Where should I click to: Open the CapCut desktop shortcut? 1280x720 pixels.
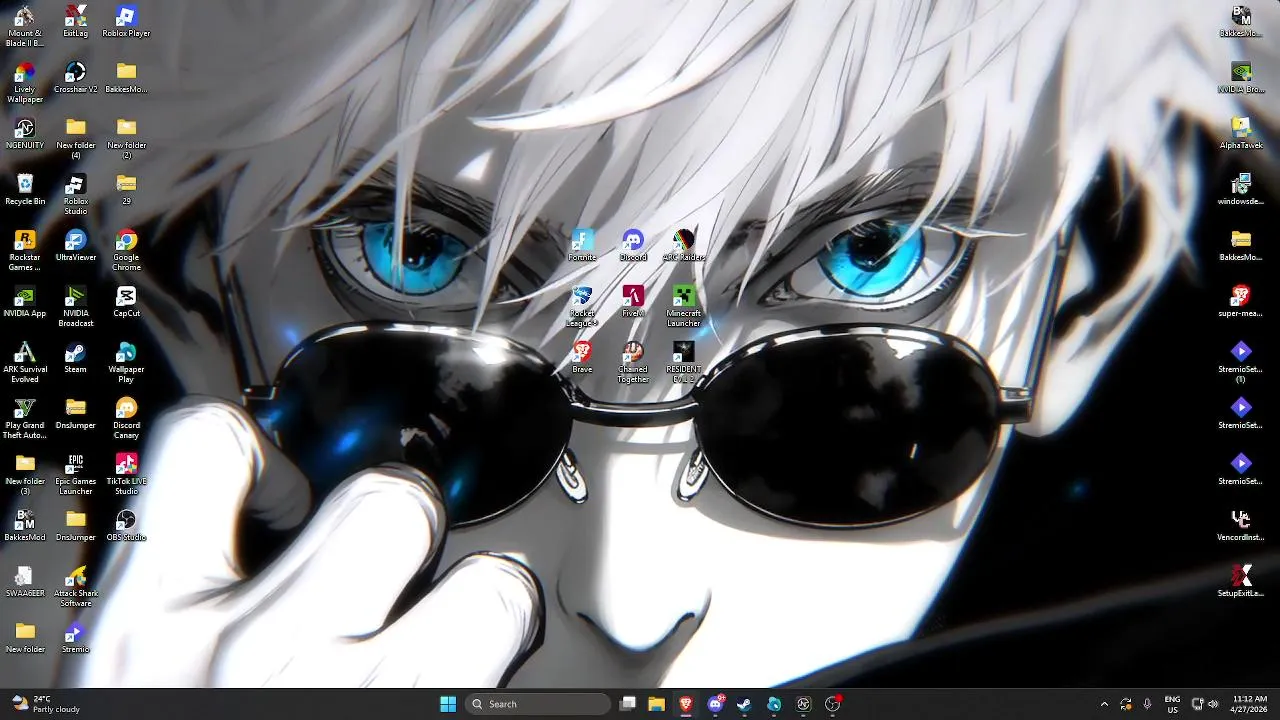coord(126,302)
